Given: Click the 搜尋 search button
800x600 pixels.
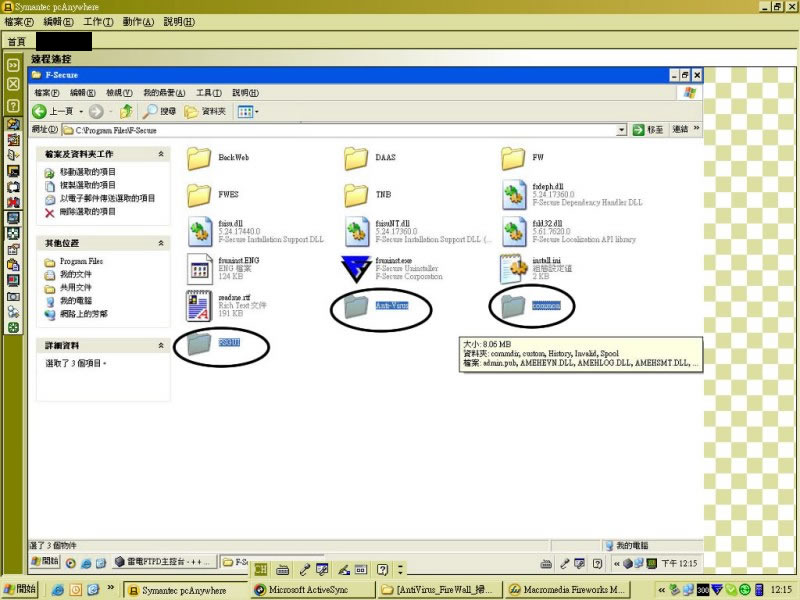Looking at the screenshot, I should [x=159, y=111].
